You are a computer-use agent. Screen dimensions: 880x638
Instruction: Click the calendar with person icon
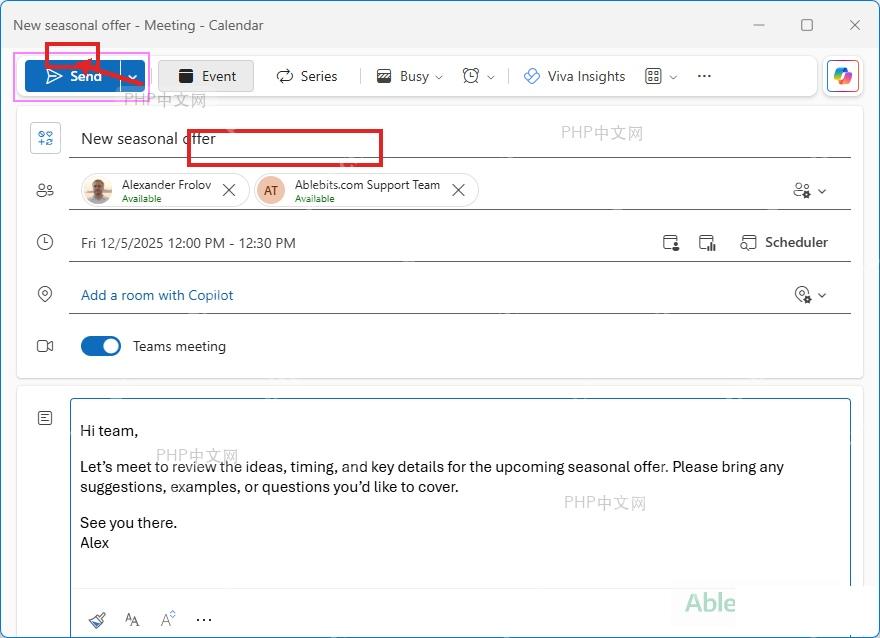pyautogui.click(x=671, y=242)
